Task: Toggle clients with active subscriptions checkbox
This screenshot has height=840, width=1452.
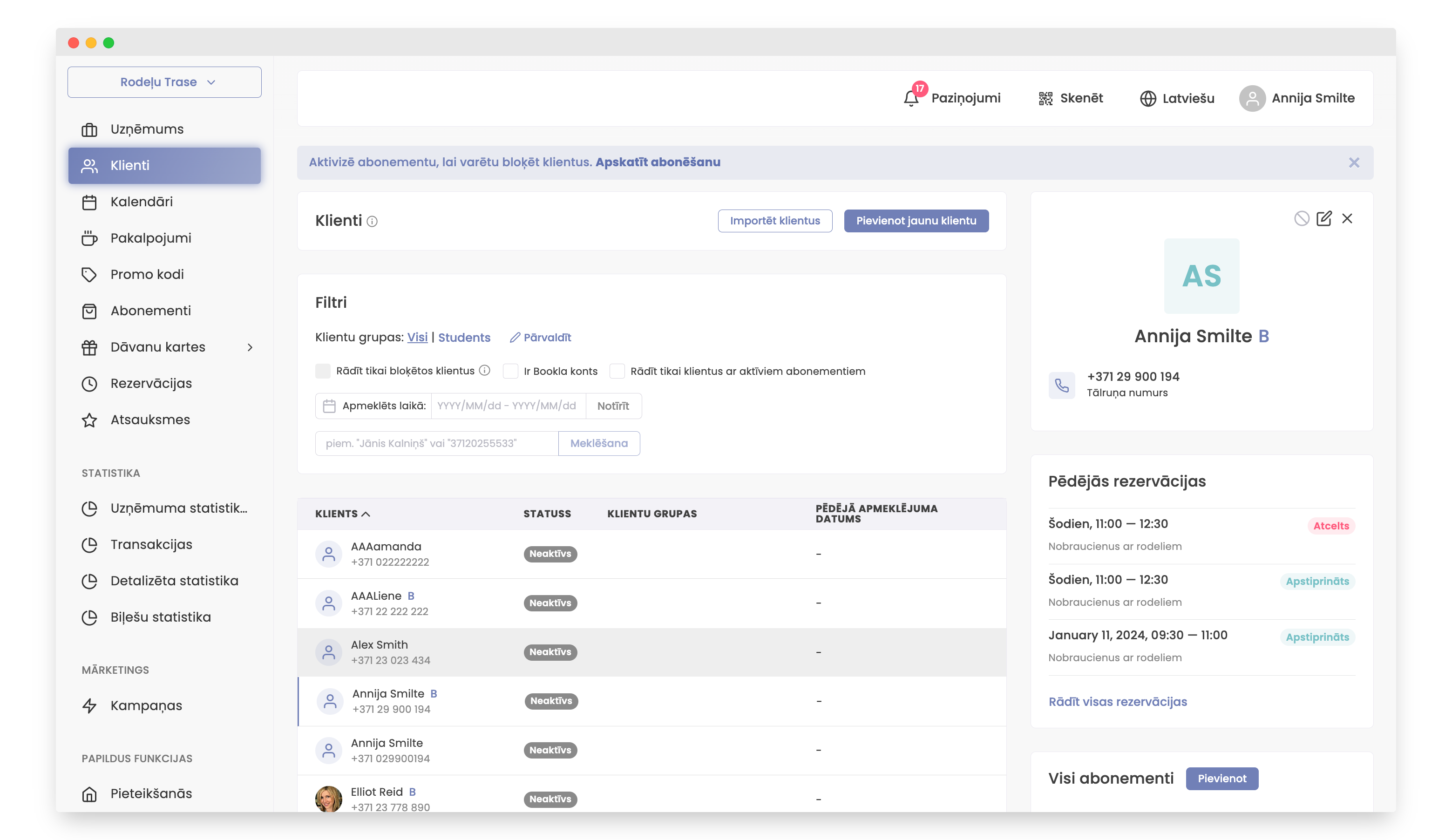Action: point(617,371)
